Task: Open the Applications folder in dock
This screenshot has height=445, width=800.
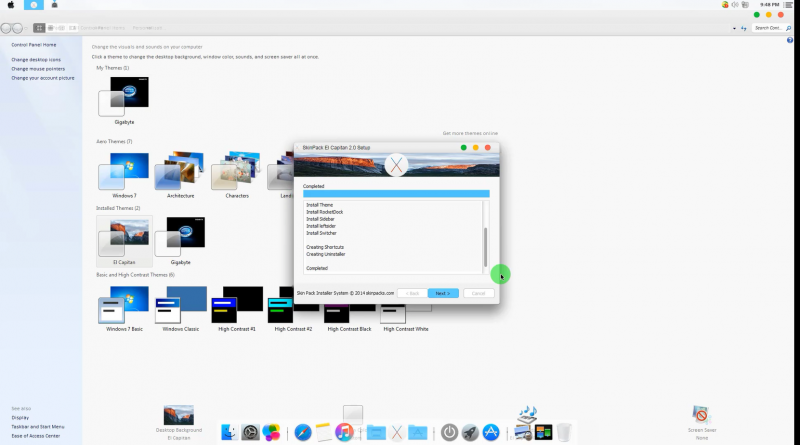Action: [417, 432]
